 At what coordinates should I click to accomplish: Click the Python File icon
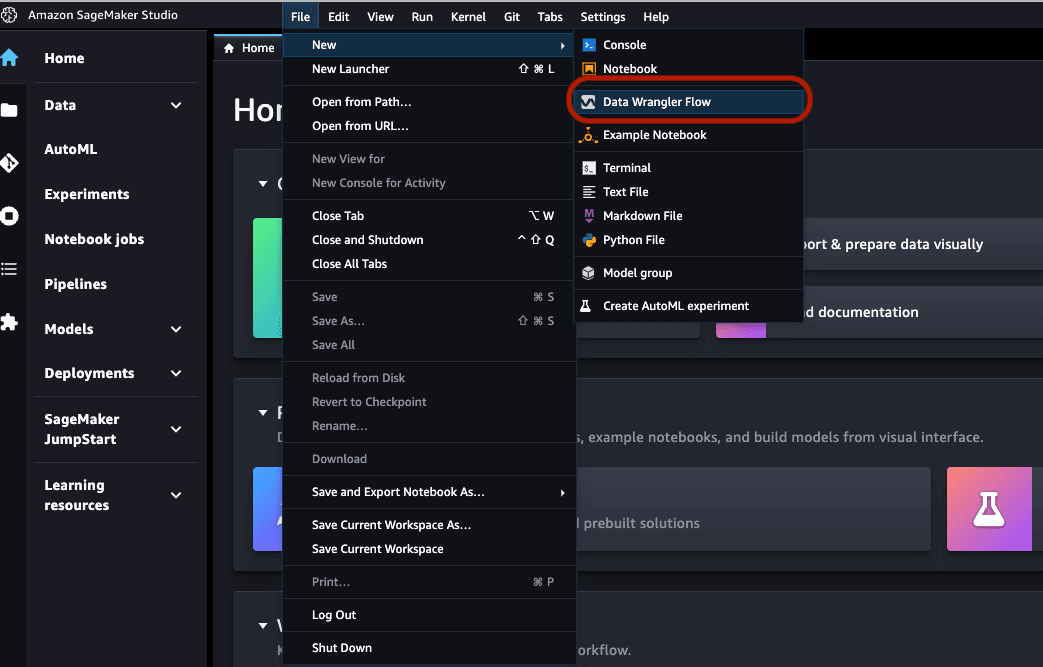click(589, 240)
